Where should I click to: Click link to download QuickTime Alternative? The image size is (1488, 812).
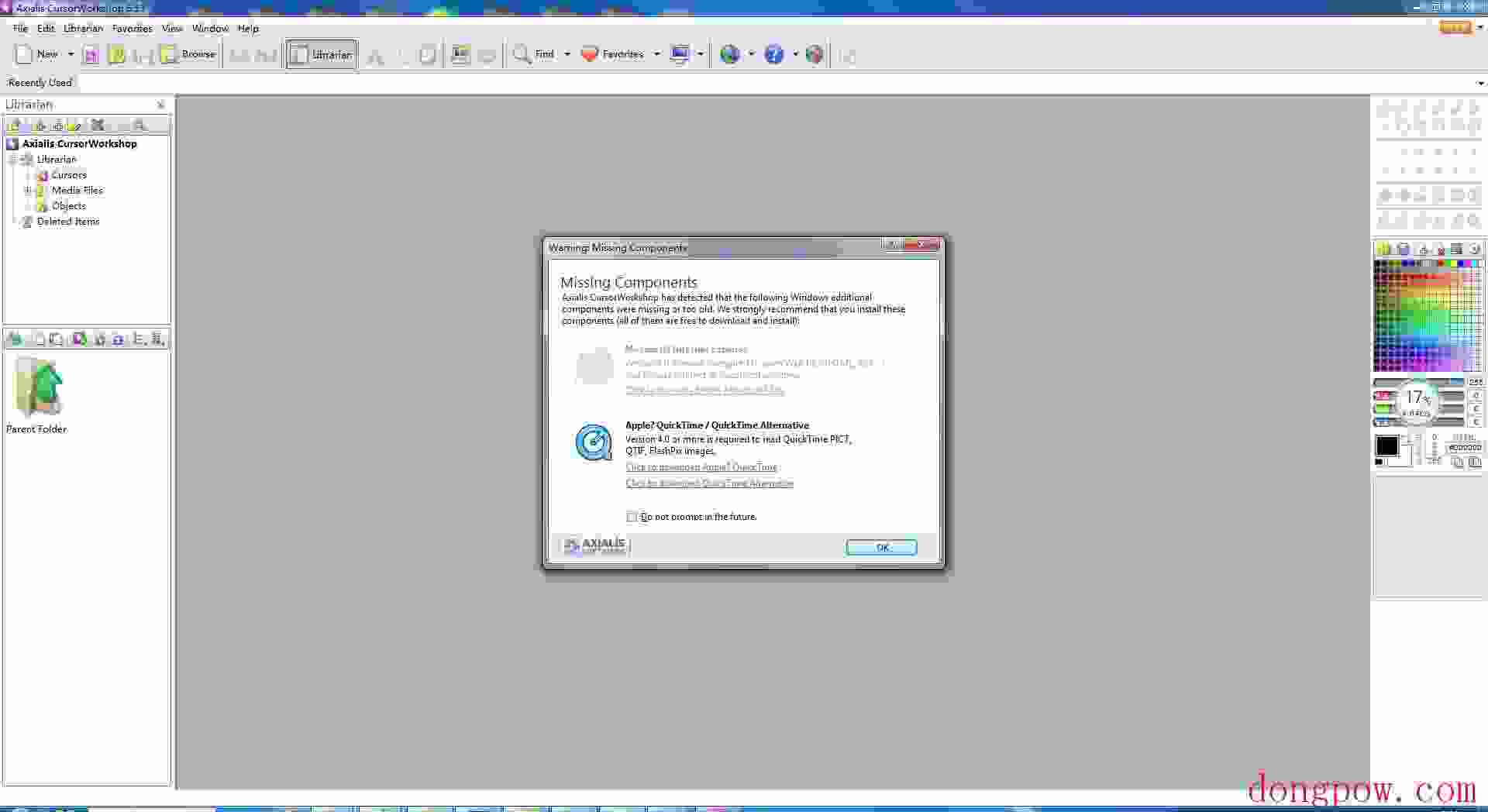coord(710,483)
